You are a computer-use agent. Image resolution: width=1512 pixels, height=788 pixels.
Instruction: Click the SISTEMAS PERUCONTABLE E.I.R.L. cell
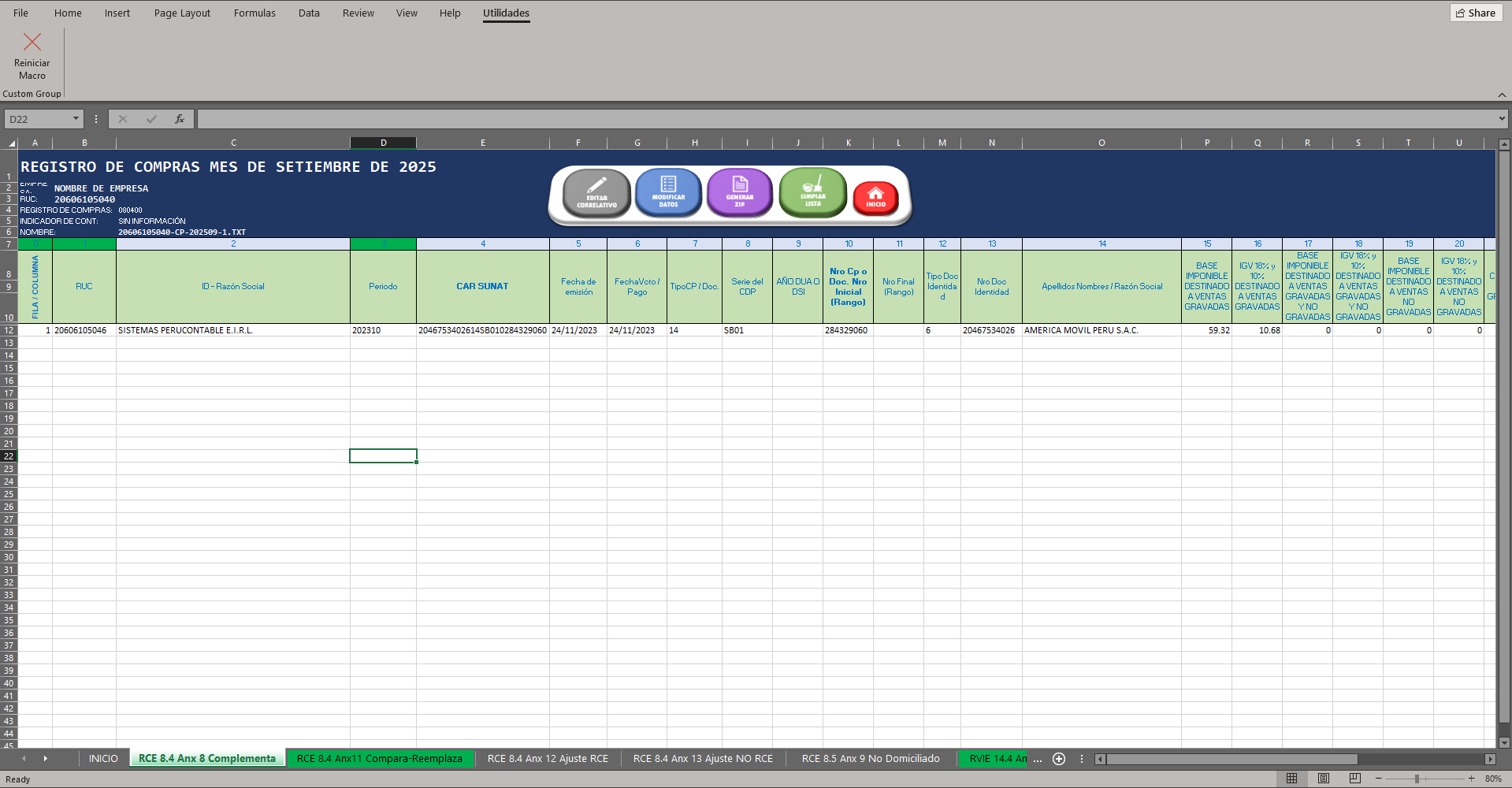click(233, 330)
